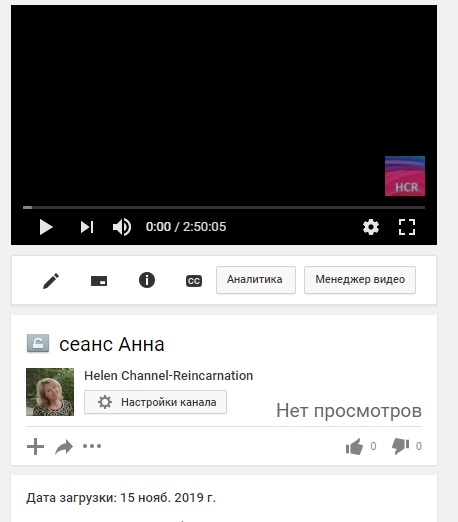Go to Менеджер видео

point(360,280)
